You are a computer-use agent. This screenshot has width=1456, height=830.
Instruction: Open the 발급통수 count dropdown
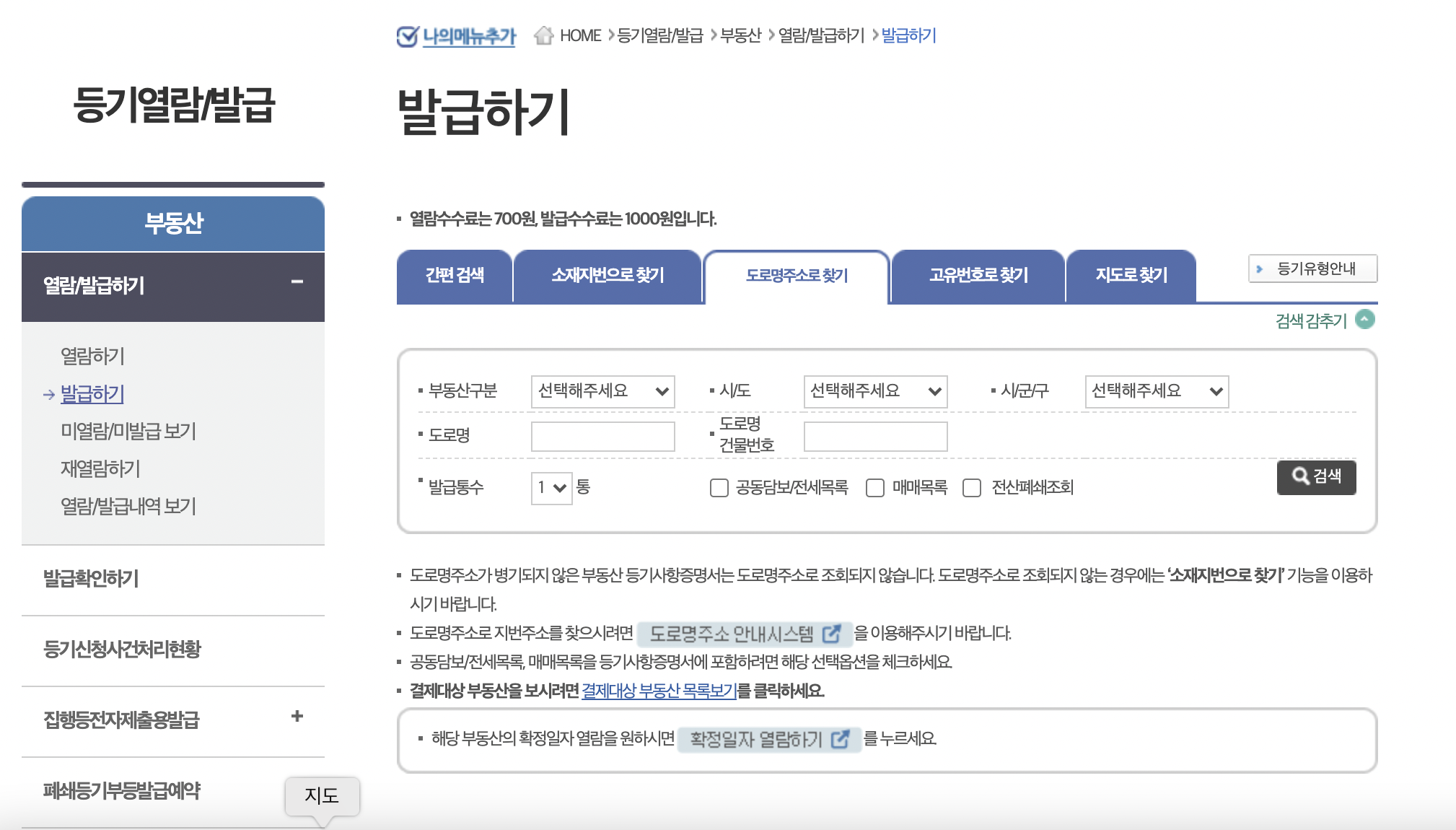(552, 489)
